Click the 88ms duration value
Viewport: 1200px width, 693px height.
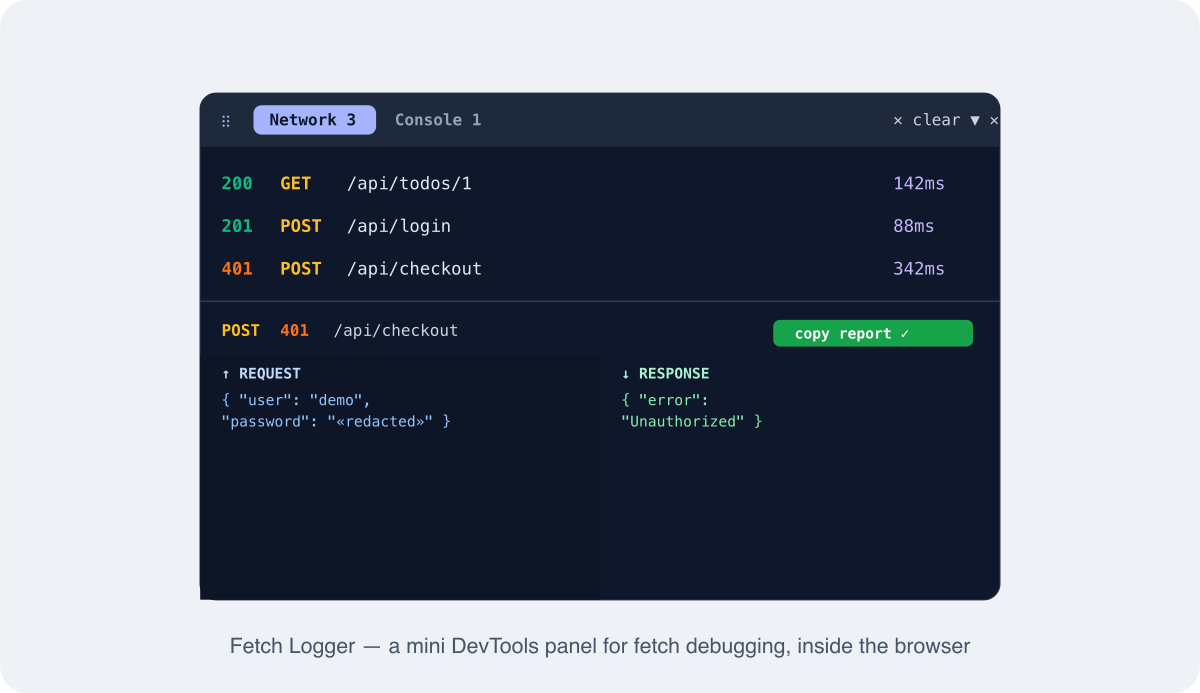(x=914, y=226)
